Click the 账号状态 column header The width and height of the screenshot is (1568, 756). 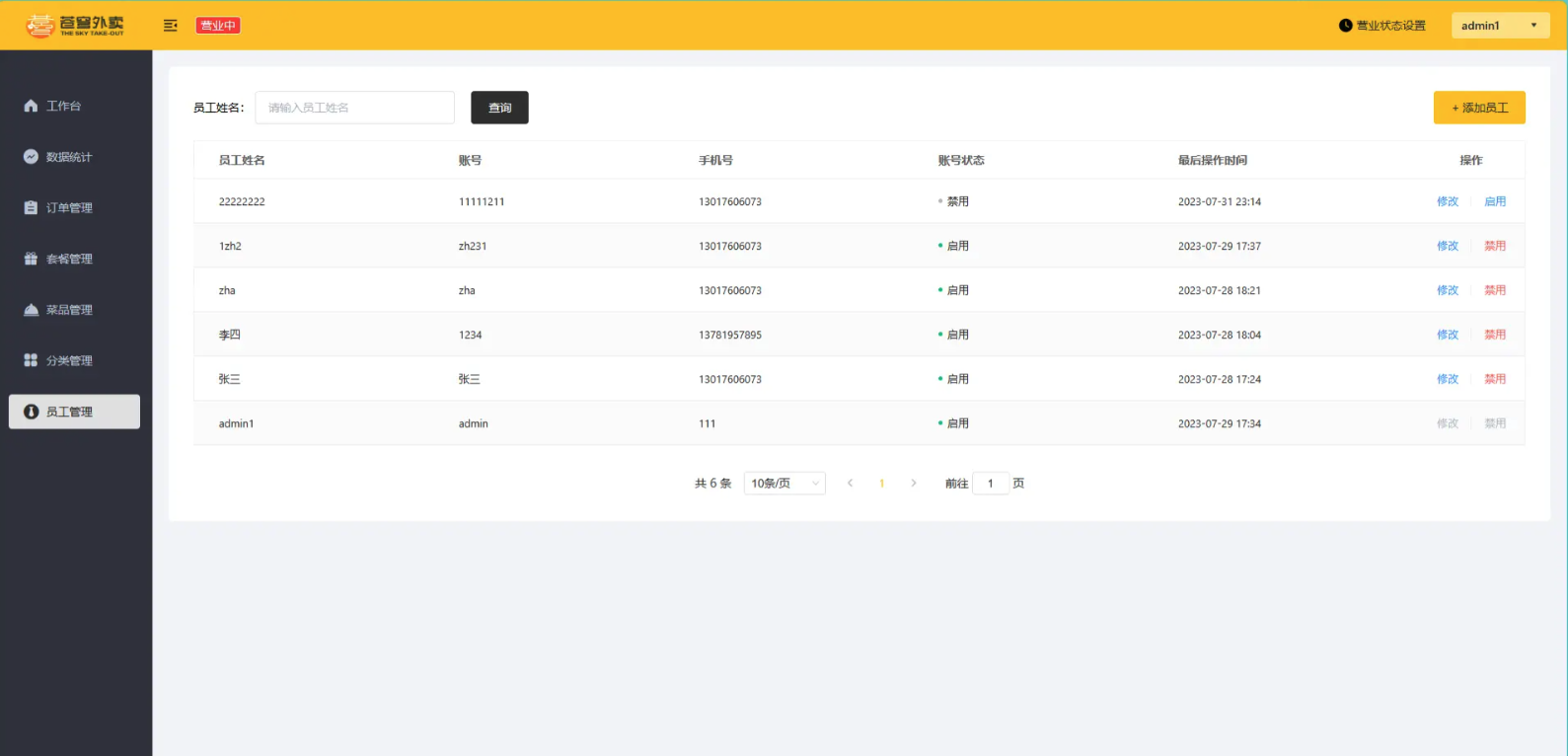pos(961,160)
